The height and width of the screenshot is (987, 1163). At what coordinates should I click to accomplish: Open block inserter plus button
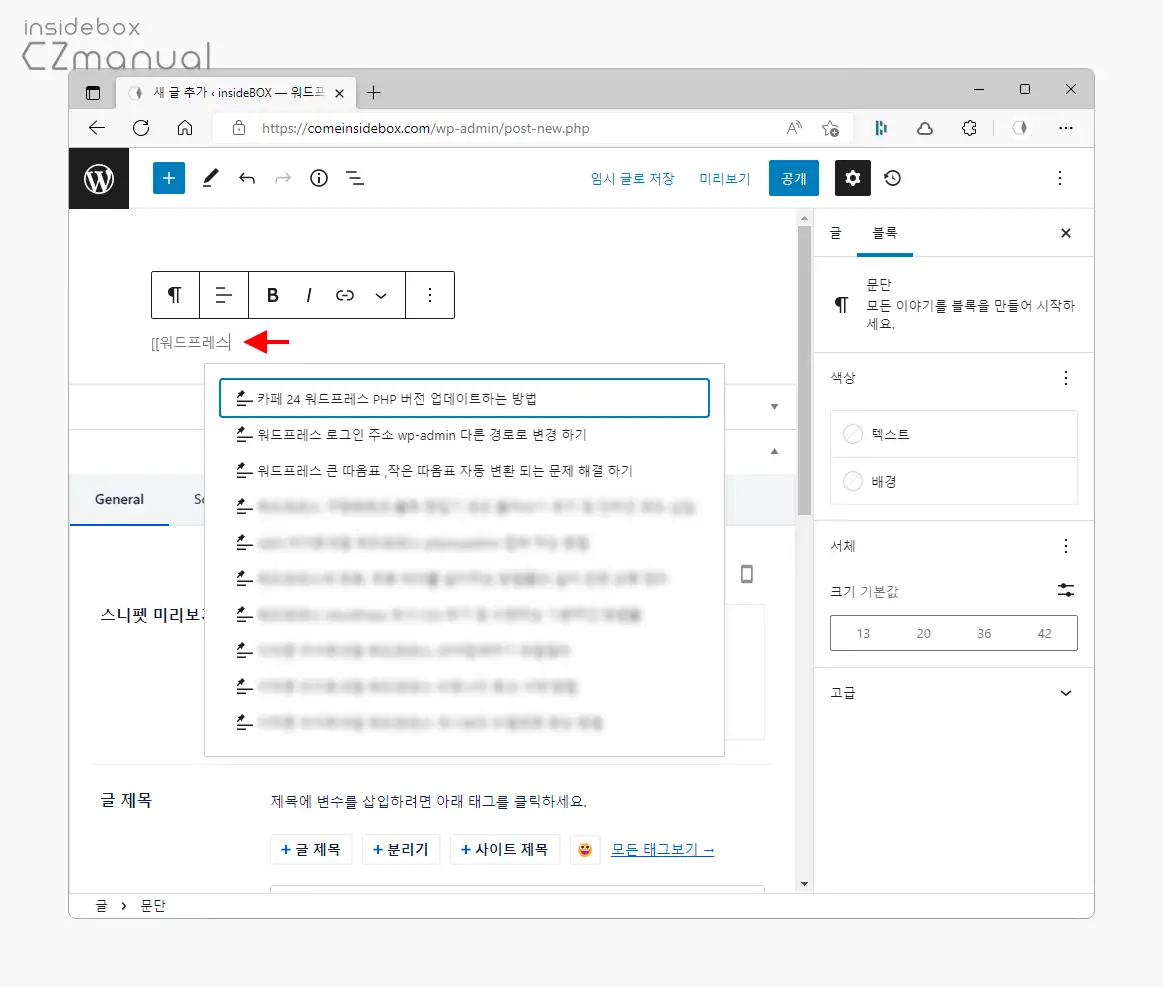point(169,178)
